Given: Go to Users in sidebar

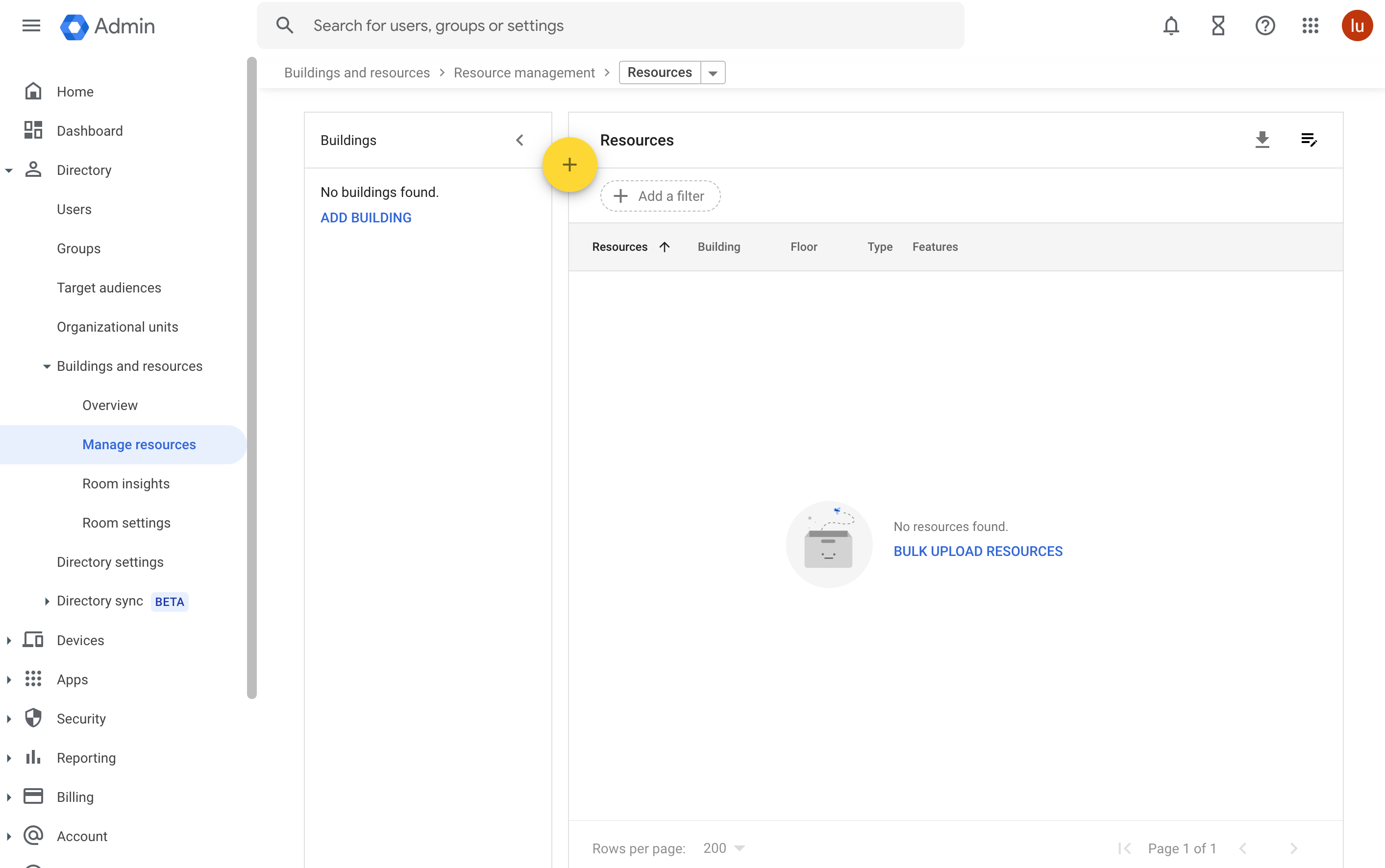Looking at the screenshot, I should pyautogui.click(x=74, y=210).
